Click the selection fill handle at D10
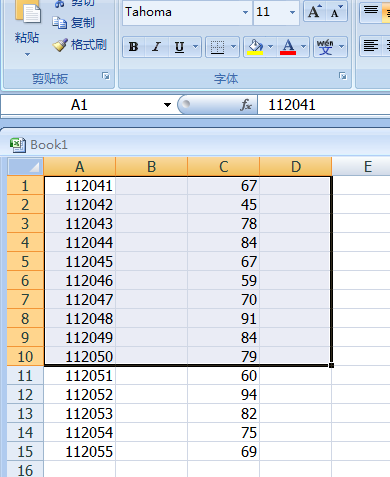390x477 pixels. point(331,365)
